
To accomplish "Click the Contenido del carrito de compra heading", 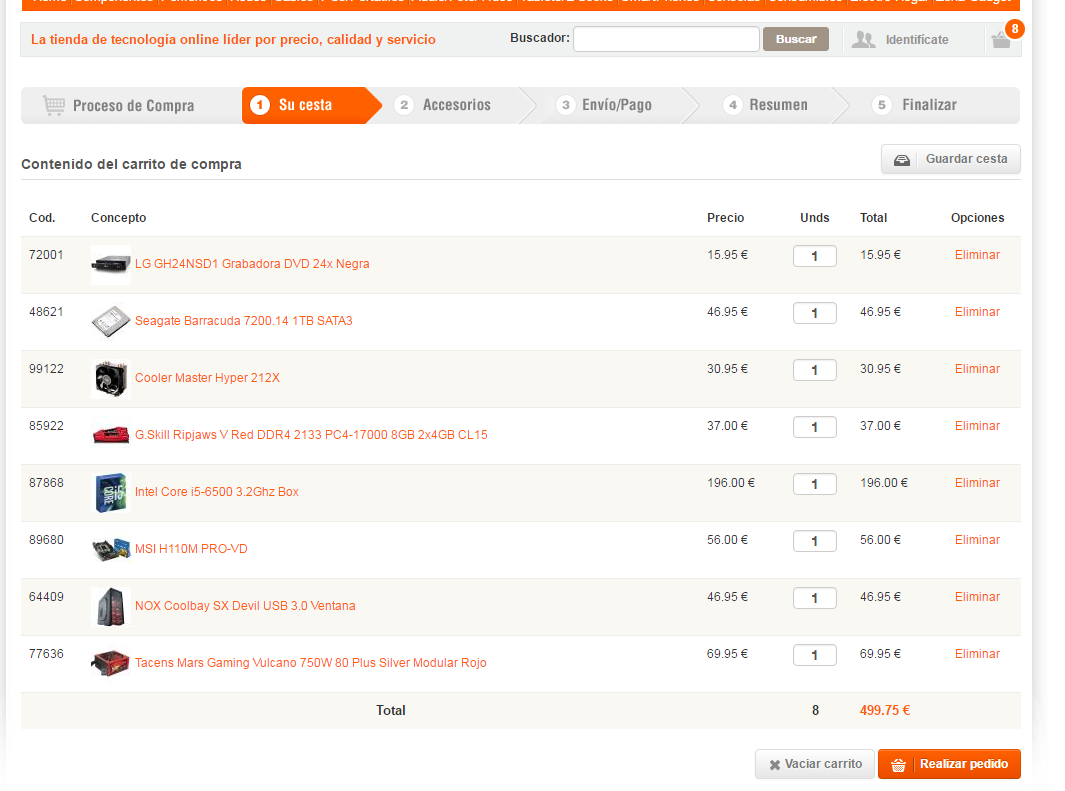I will (x=131, y=164).
